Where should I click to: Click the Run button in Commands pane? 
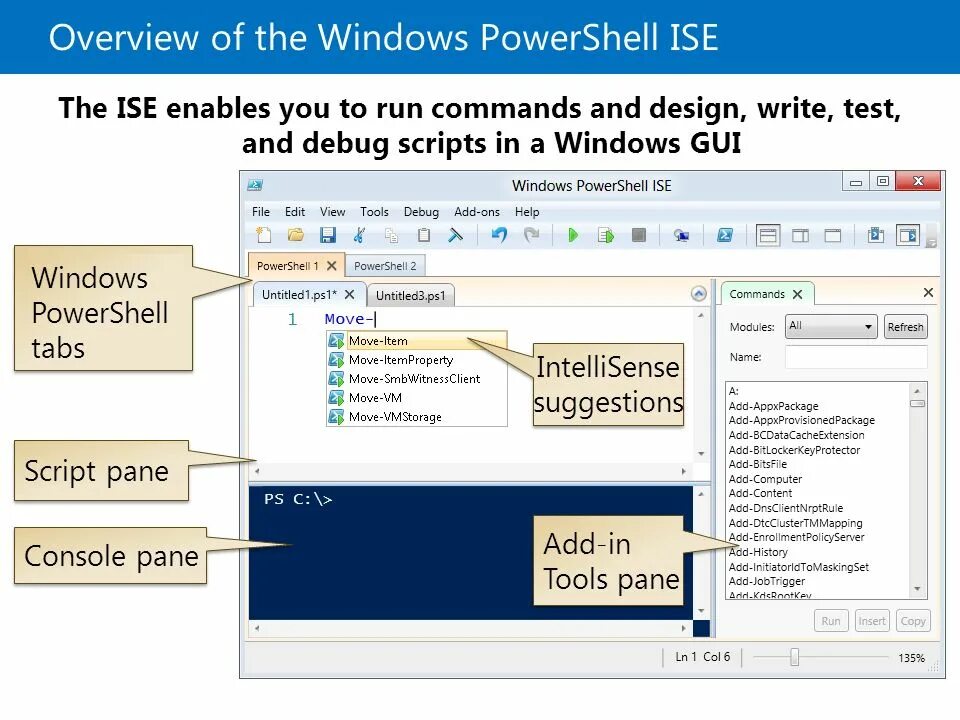[x=831, y=621]
